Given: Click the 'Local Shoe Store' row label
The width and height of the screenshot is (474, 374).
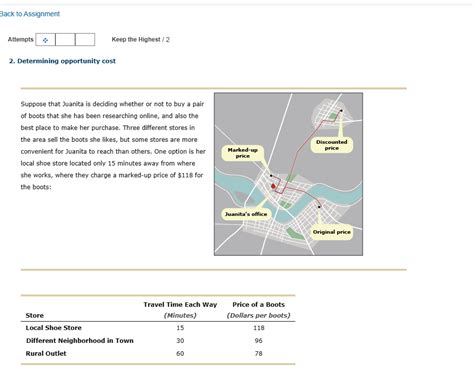Looking at the screenshot, I should click(53, 328).
